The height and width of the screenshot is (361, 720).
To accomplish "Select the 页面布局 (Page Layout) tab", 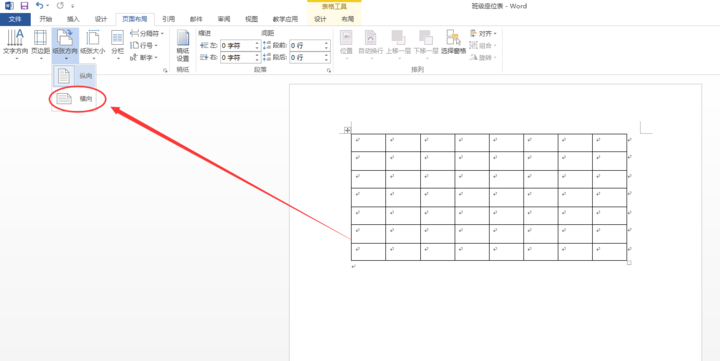I will [x=135, y=19].
